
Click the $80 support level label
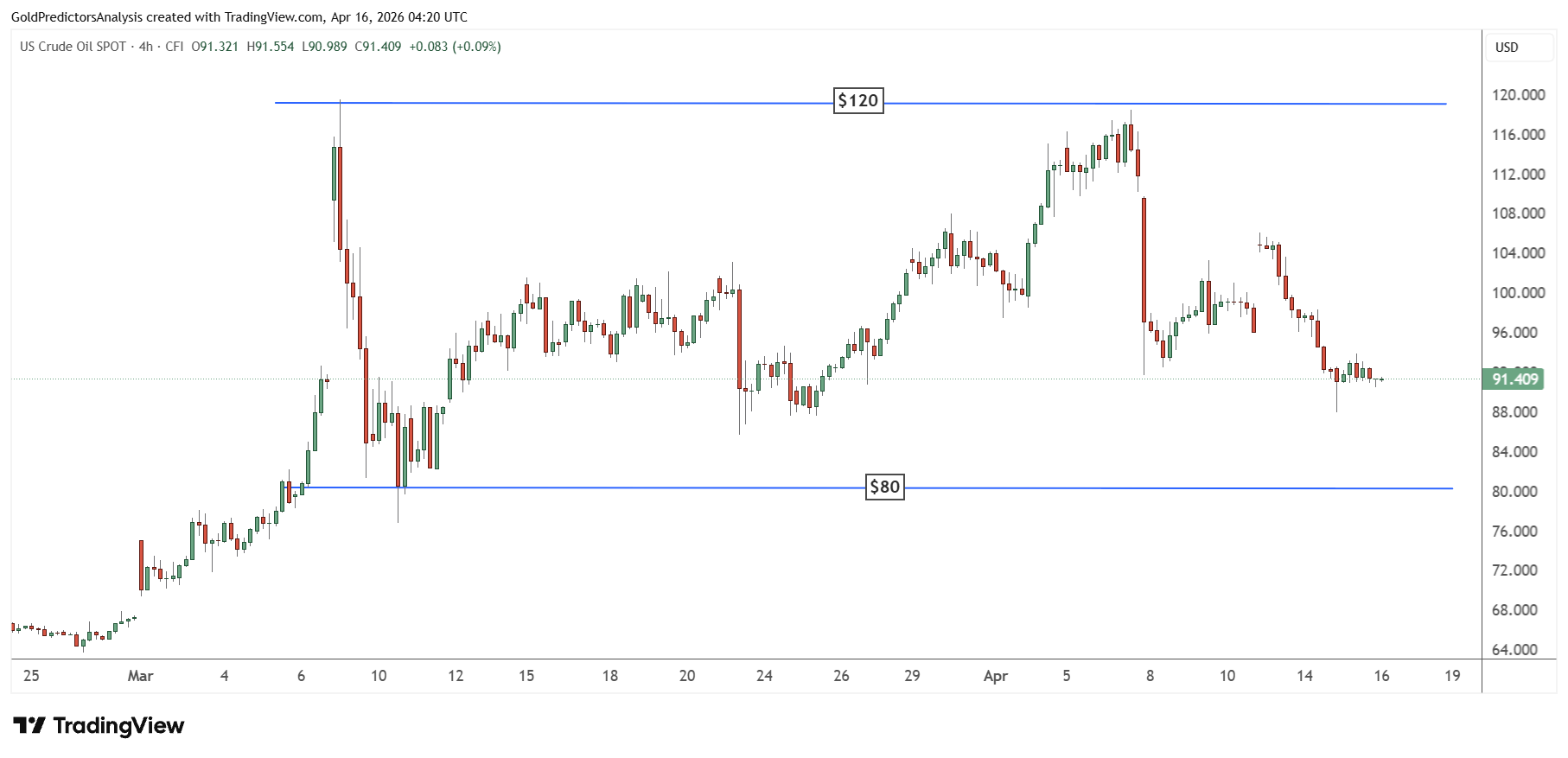point(885,487)
